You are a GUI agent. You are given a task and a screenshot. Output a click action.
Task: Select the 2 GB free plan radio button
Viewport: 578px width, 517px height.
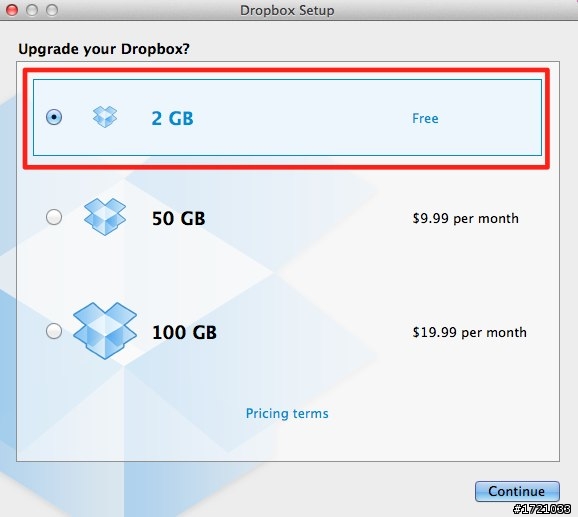54,117
